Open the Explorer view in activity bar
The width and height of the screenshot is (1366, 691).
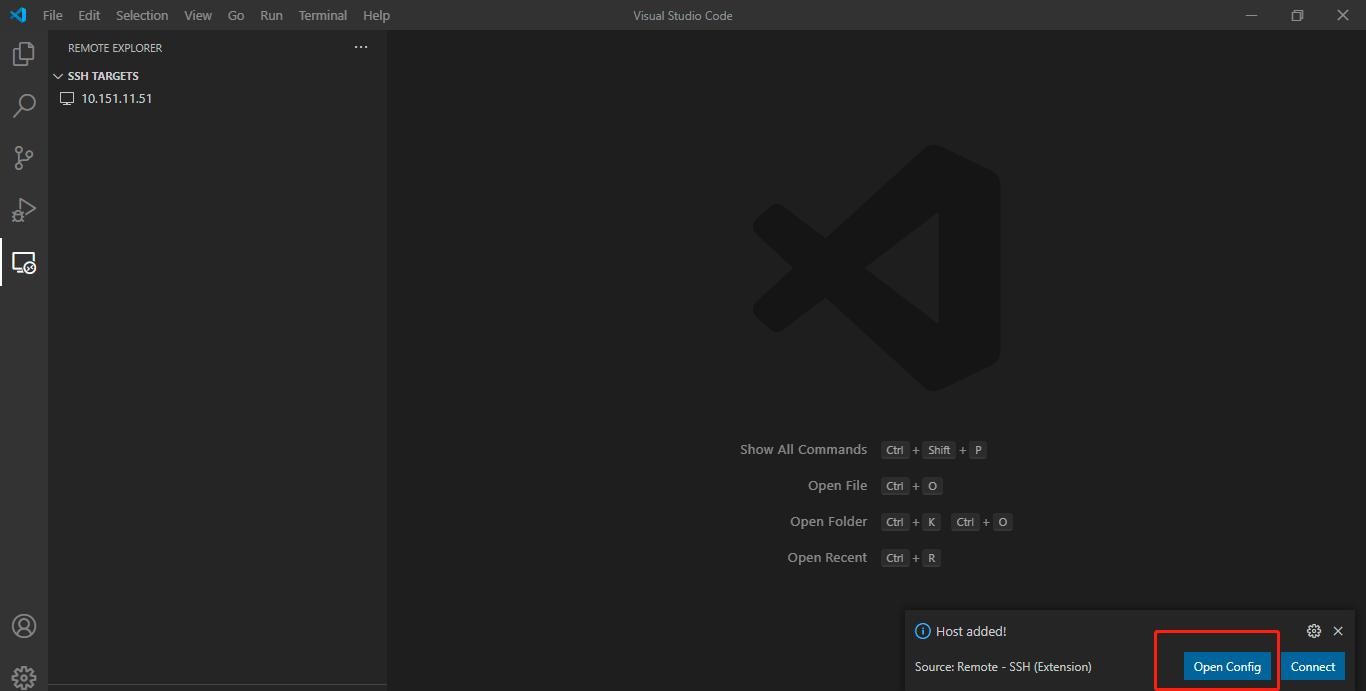coord(23,54)
